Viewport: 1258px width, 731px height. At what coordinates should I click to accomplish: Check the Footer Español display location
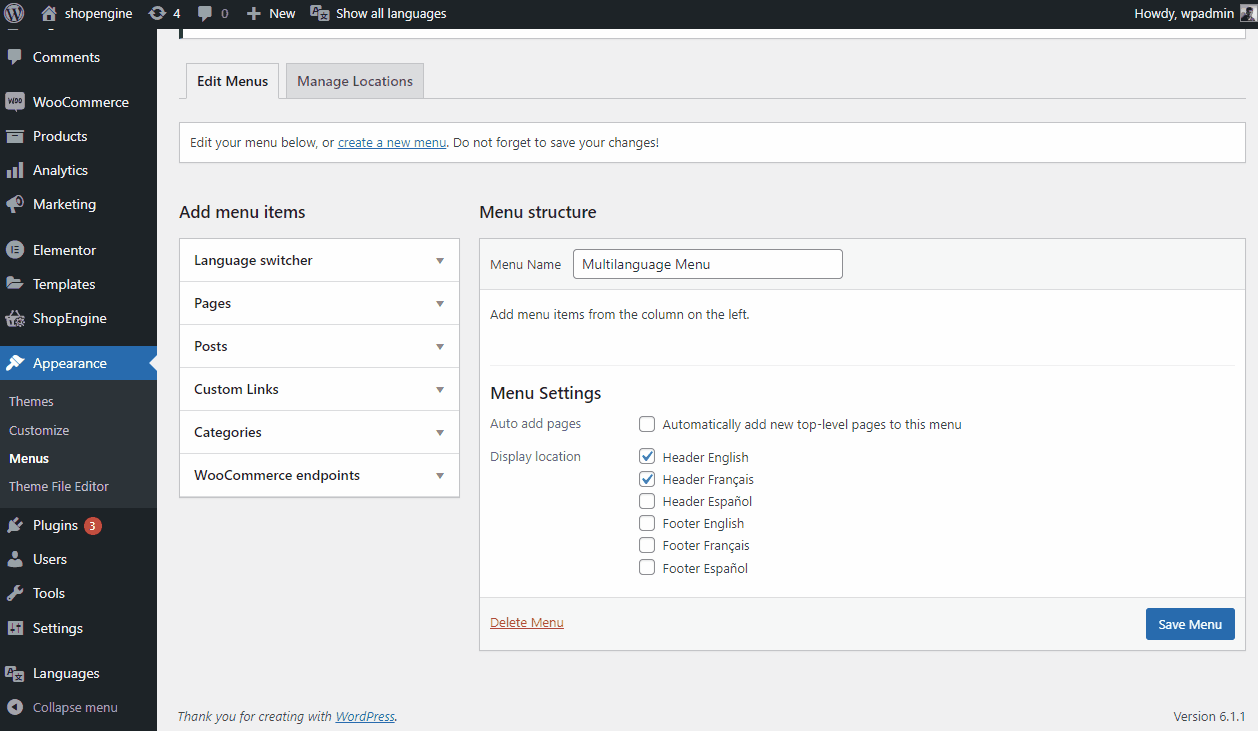[x=647, y=568]
